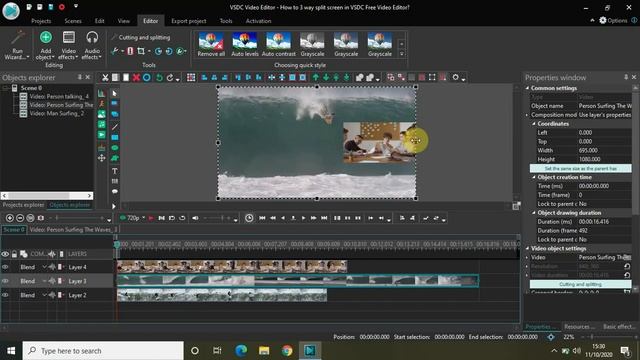Open the Activation tab

(x=258, y=21)
